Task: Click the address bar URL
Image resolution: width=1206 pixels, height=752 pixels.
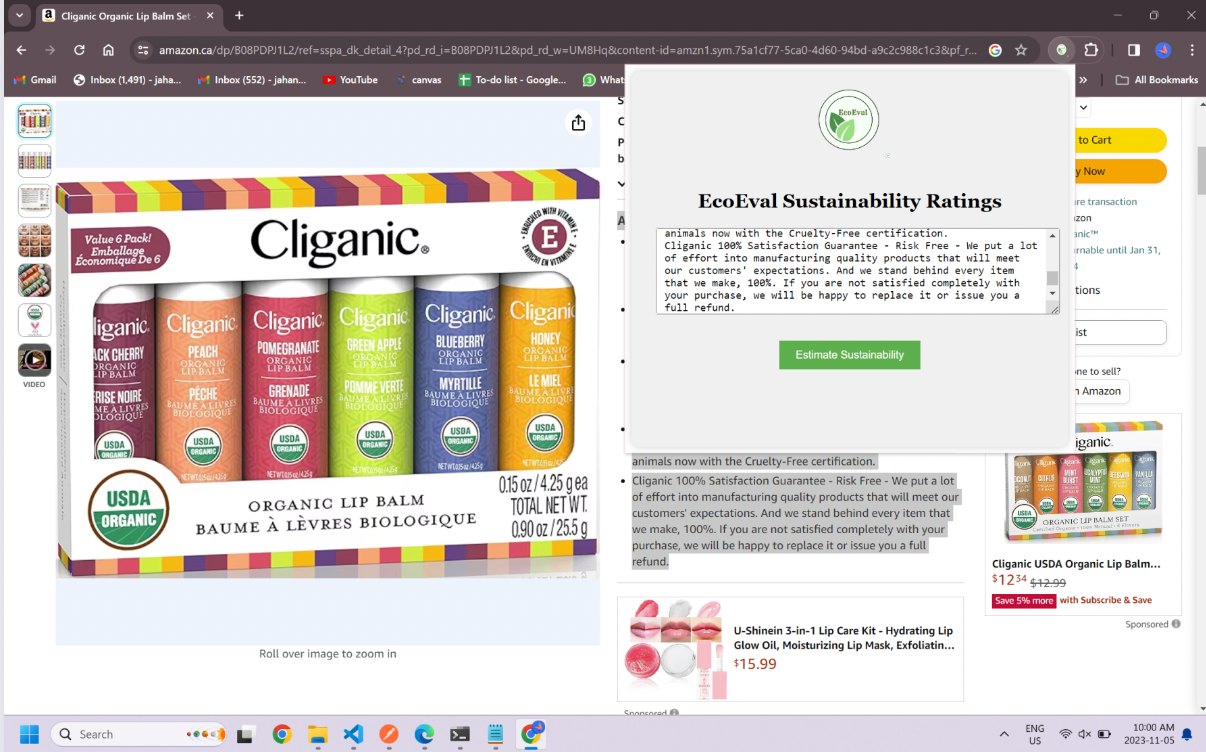Action: coord(568,50)
